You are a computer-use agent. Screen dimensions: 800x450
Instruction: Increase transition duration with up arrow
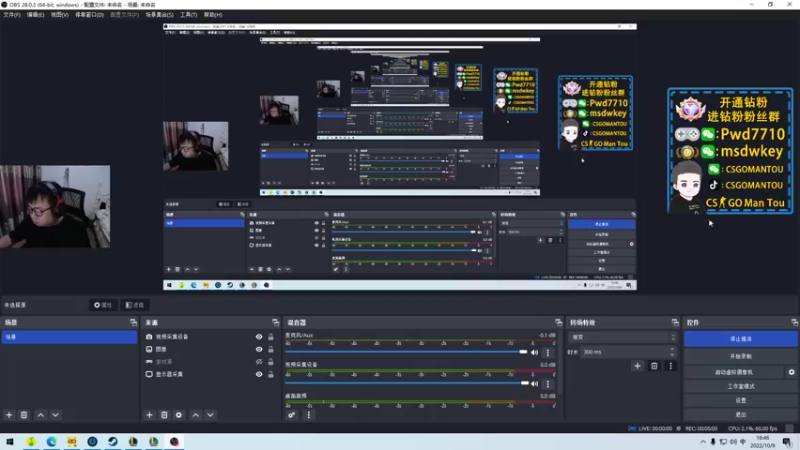[672, 349]
